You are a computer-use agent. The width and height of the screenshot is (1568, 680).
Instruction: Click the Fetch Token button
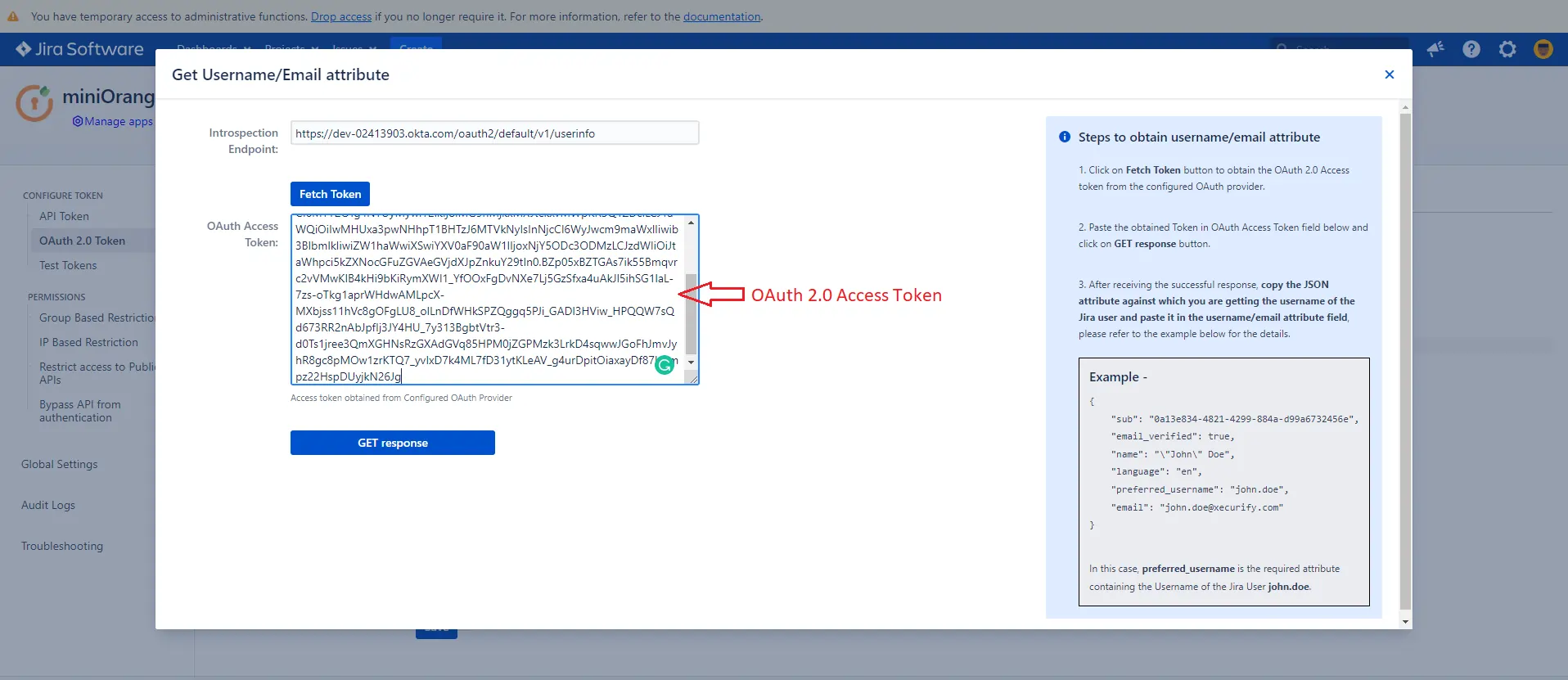(x=330, y=194)
